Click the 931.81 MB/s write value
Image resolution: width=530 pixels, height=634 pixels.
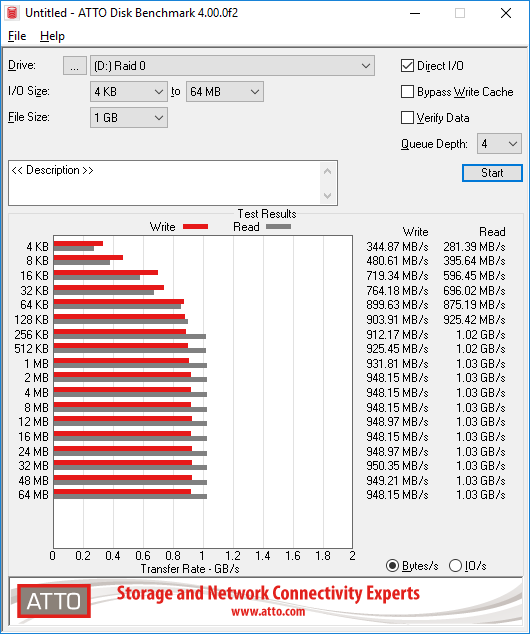coord(397,363)
